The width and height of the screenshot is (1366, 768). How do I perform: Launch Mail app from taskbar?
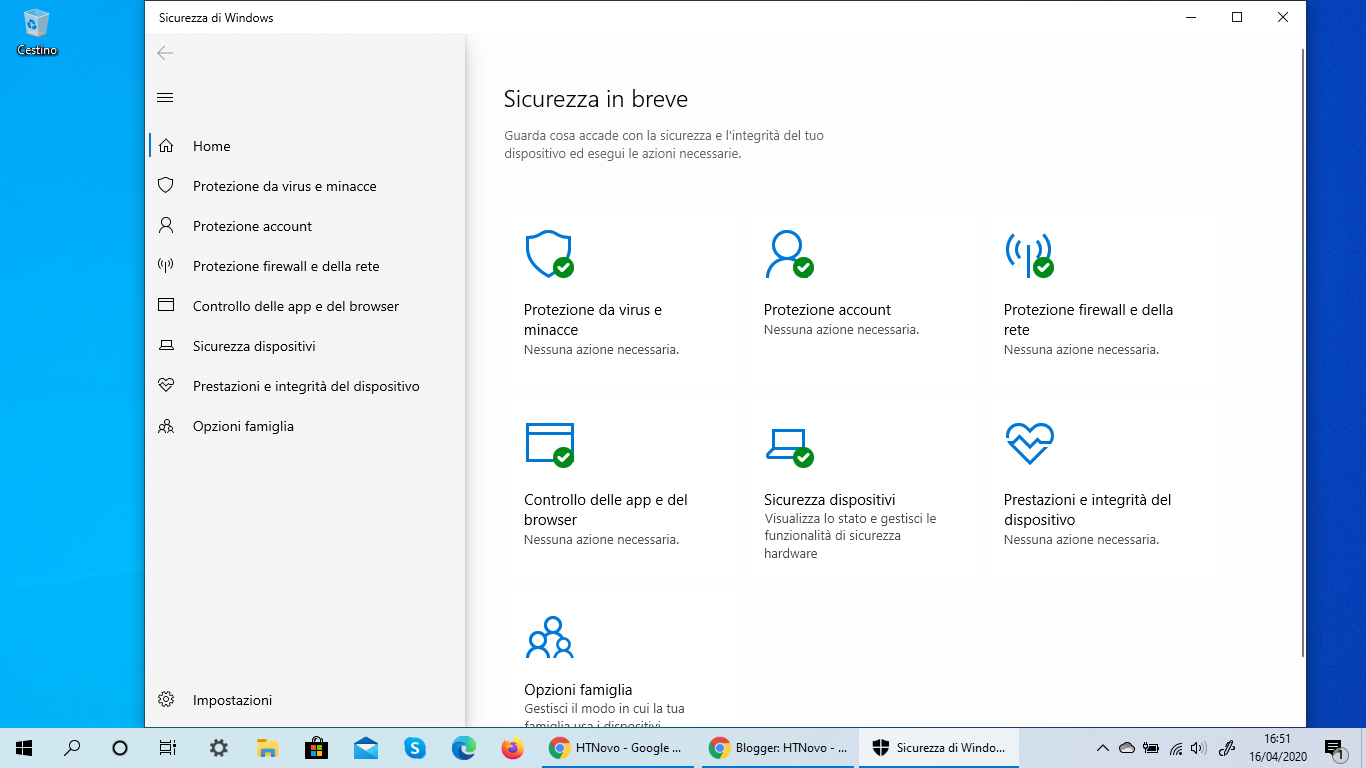point(365,748)
